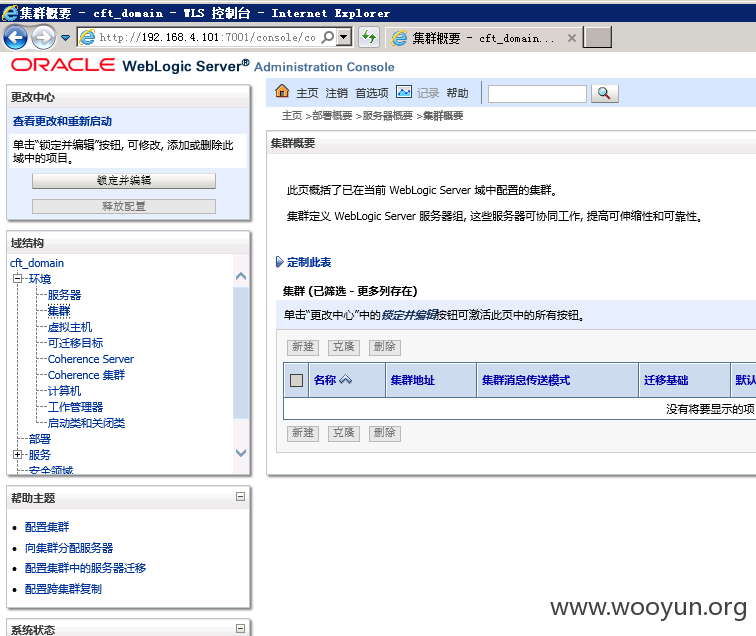Open 配置集群中的服务器迁移 help topic

(x=85, y=568)
